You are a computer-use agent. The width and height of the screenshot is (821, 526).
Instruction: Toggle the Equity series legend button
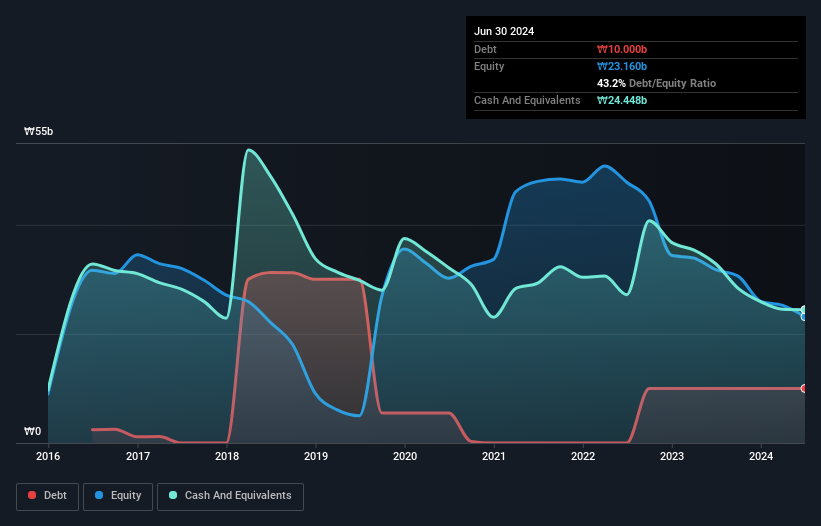[118, 496]
